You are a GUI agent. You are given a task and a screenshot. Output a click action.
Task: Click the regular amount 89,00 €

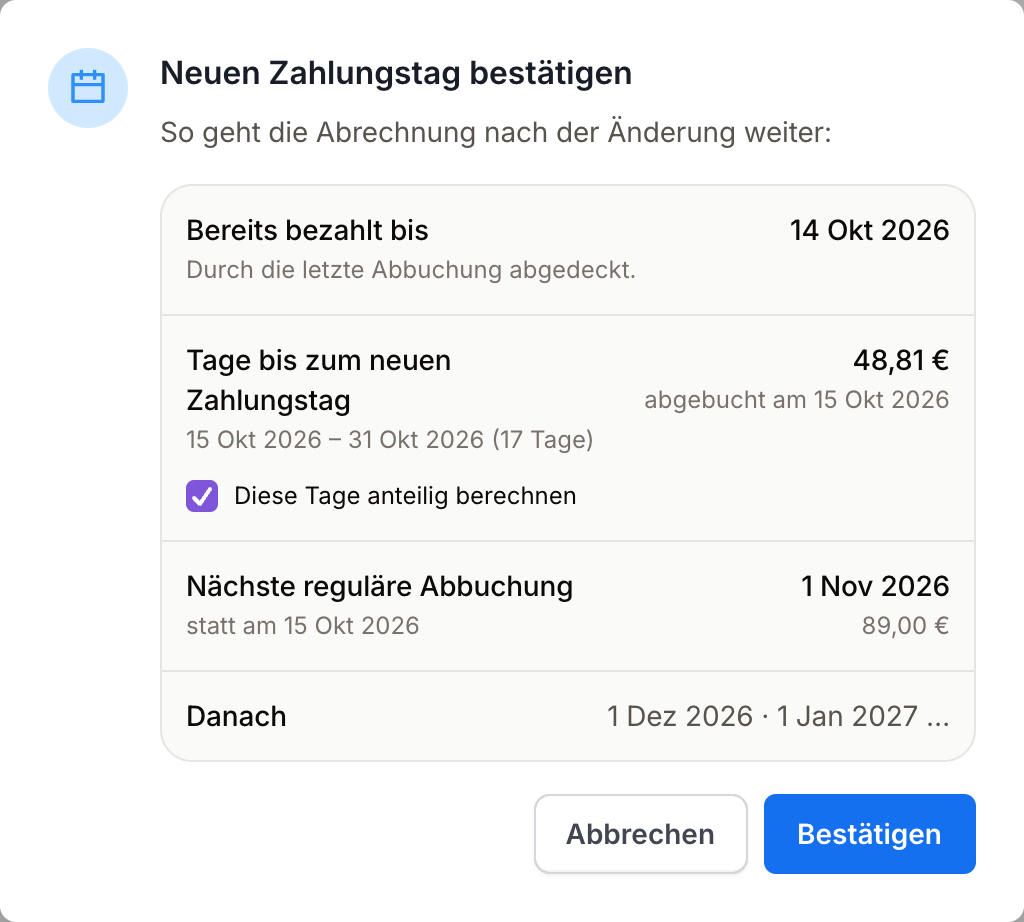coord(905,626)
